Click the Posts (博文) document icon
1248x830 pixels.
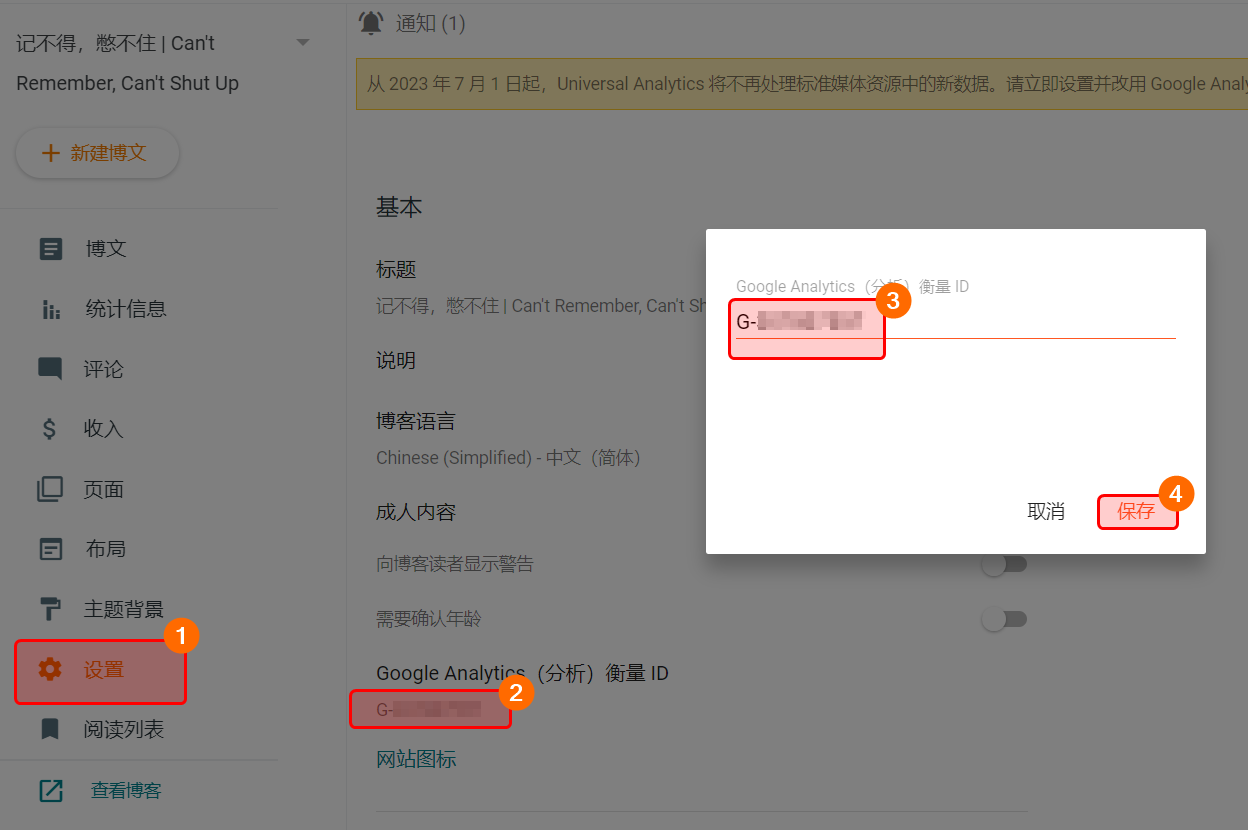pos(50,249)
